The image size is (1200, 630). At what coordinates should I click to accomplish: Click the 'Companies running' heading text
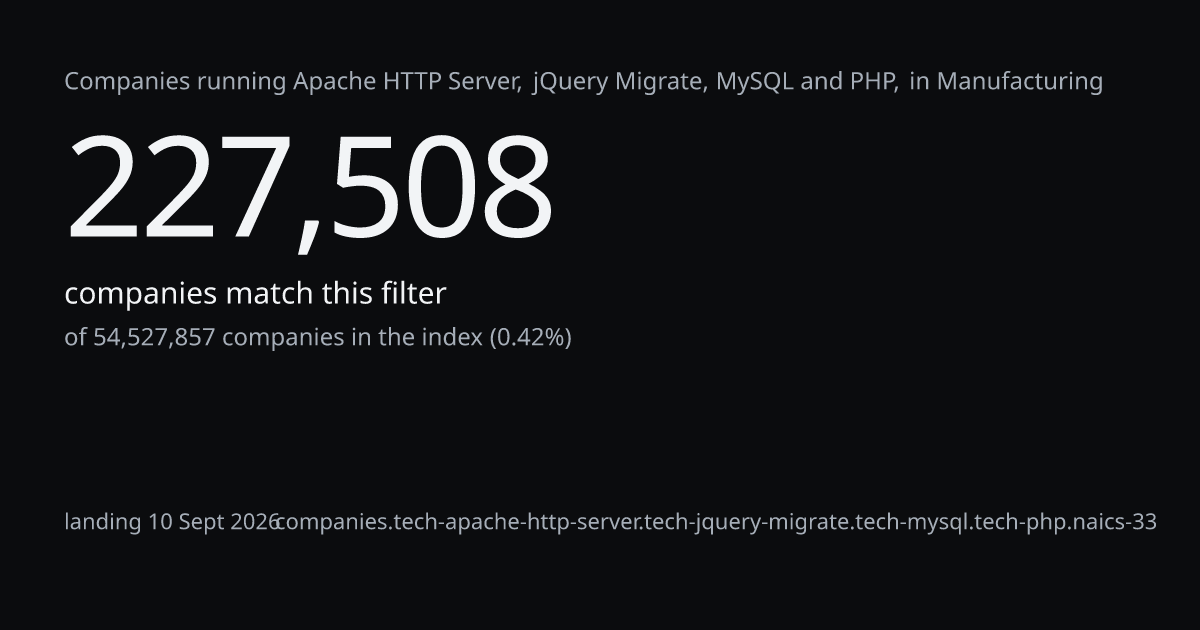(x=176, y=82)
